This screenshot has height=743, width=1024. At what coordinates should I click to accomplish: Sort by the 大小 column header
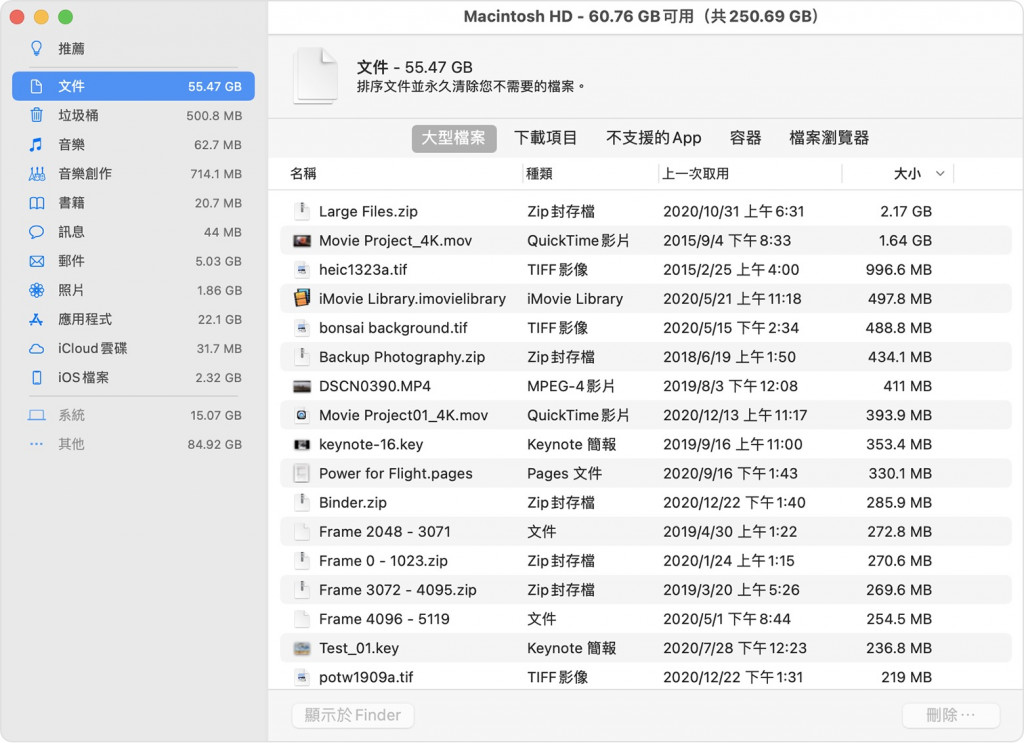pyautogui.click(x=907, y=174)
